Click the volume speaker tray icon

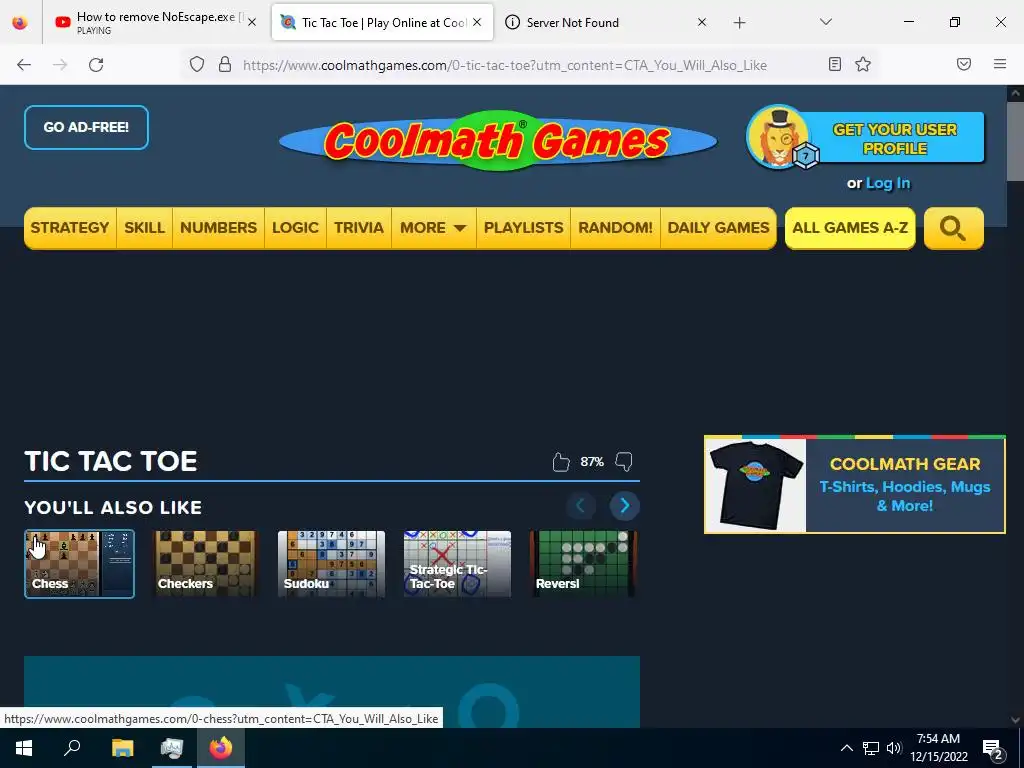[x=894, y=748]
